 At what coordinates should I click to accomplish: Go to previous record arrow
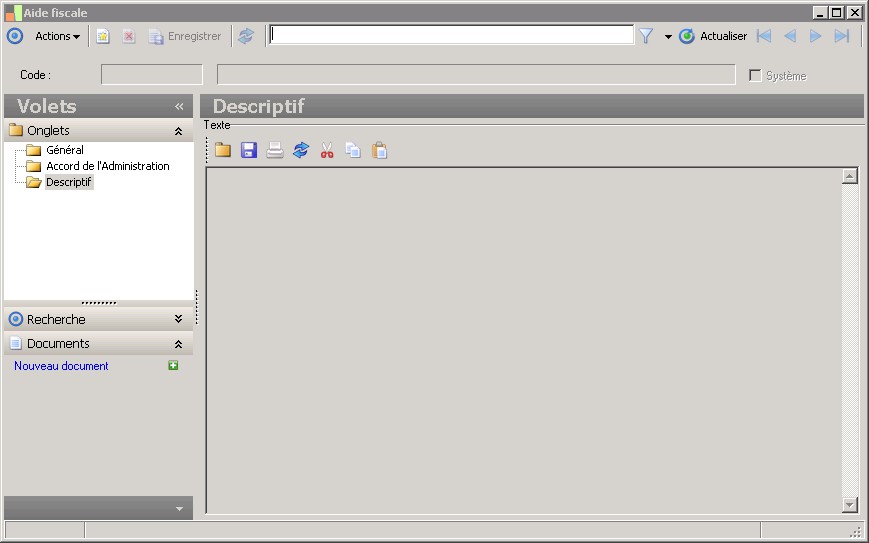tap(790, 36)
